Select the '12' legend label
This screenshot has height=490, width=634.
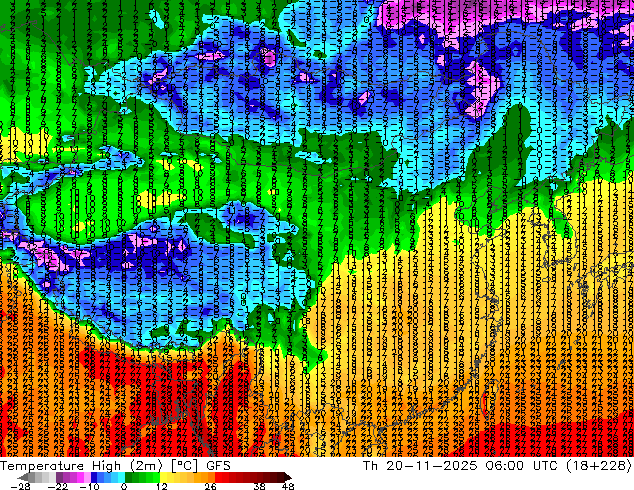(162, 486)
